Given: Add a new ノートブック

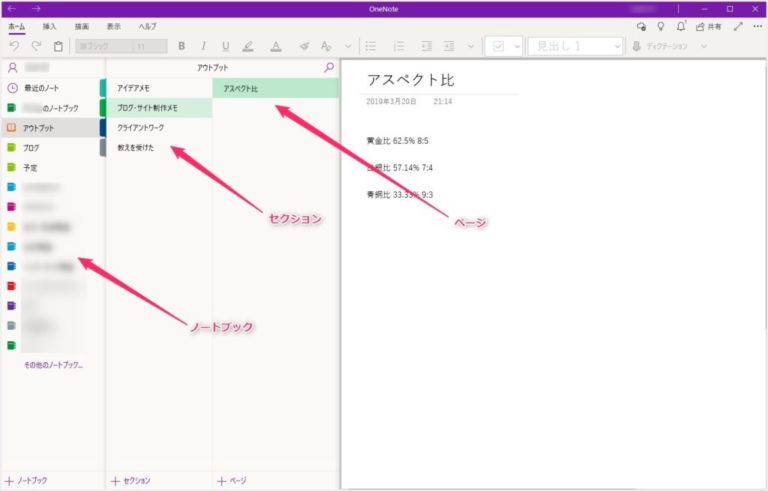Looking at the screenshot, I should [26, 481].
